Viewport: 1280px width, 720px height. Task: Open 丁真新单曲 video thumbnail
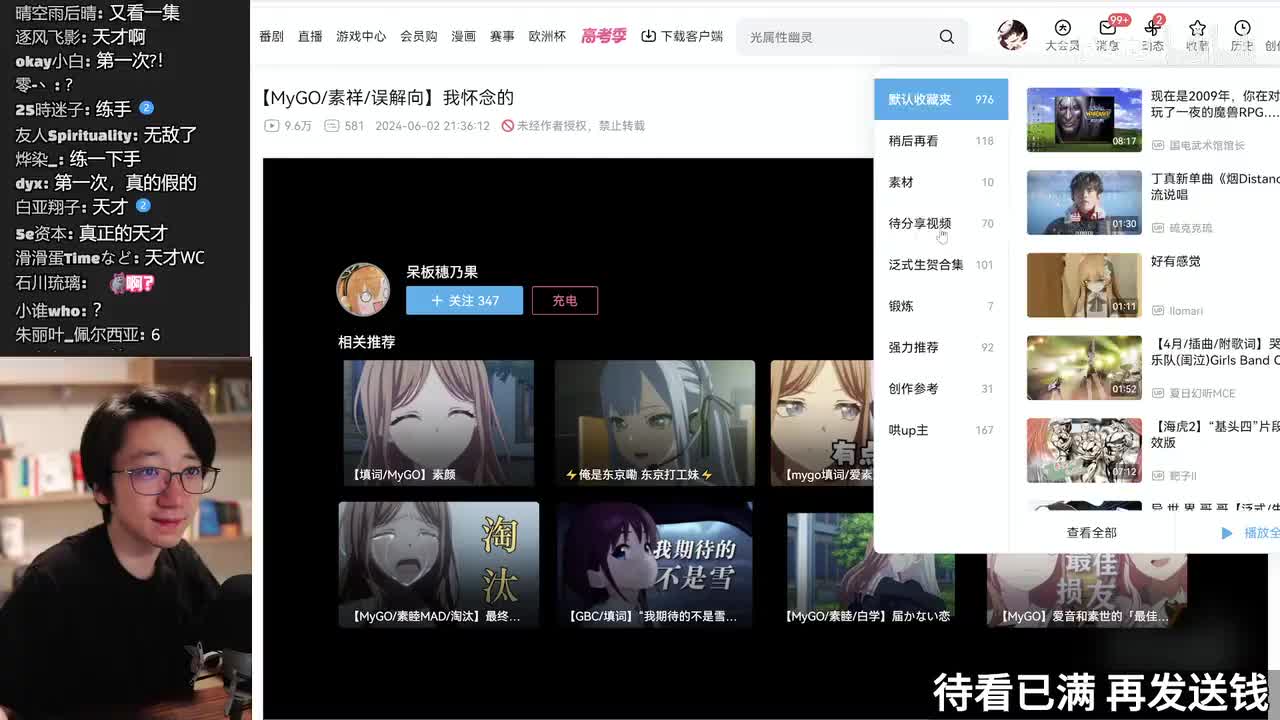click(x=1084, y=202)
